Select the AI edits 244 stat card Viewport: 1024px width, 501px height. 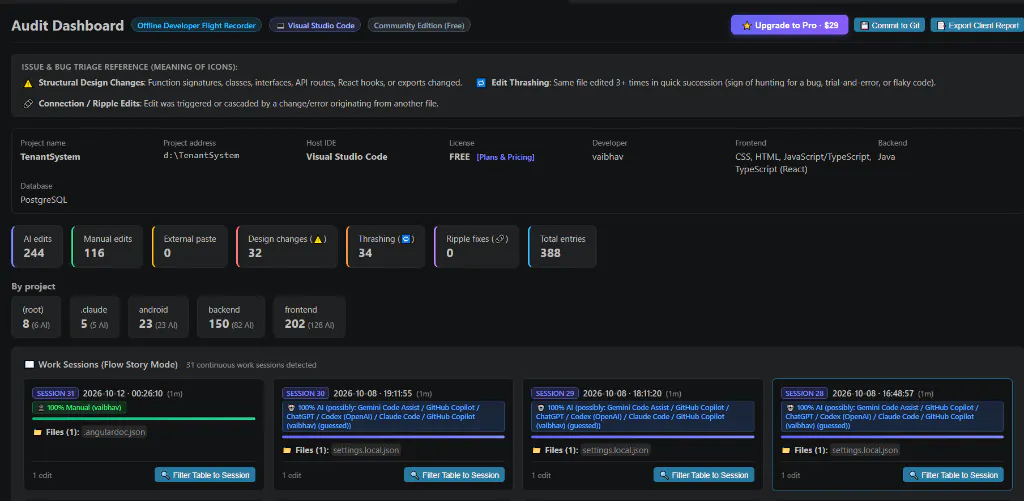coord(37,246)
